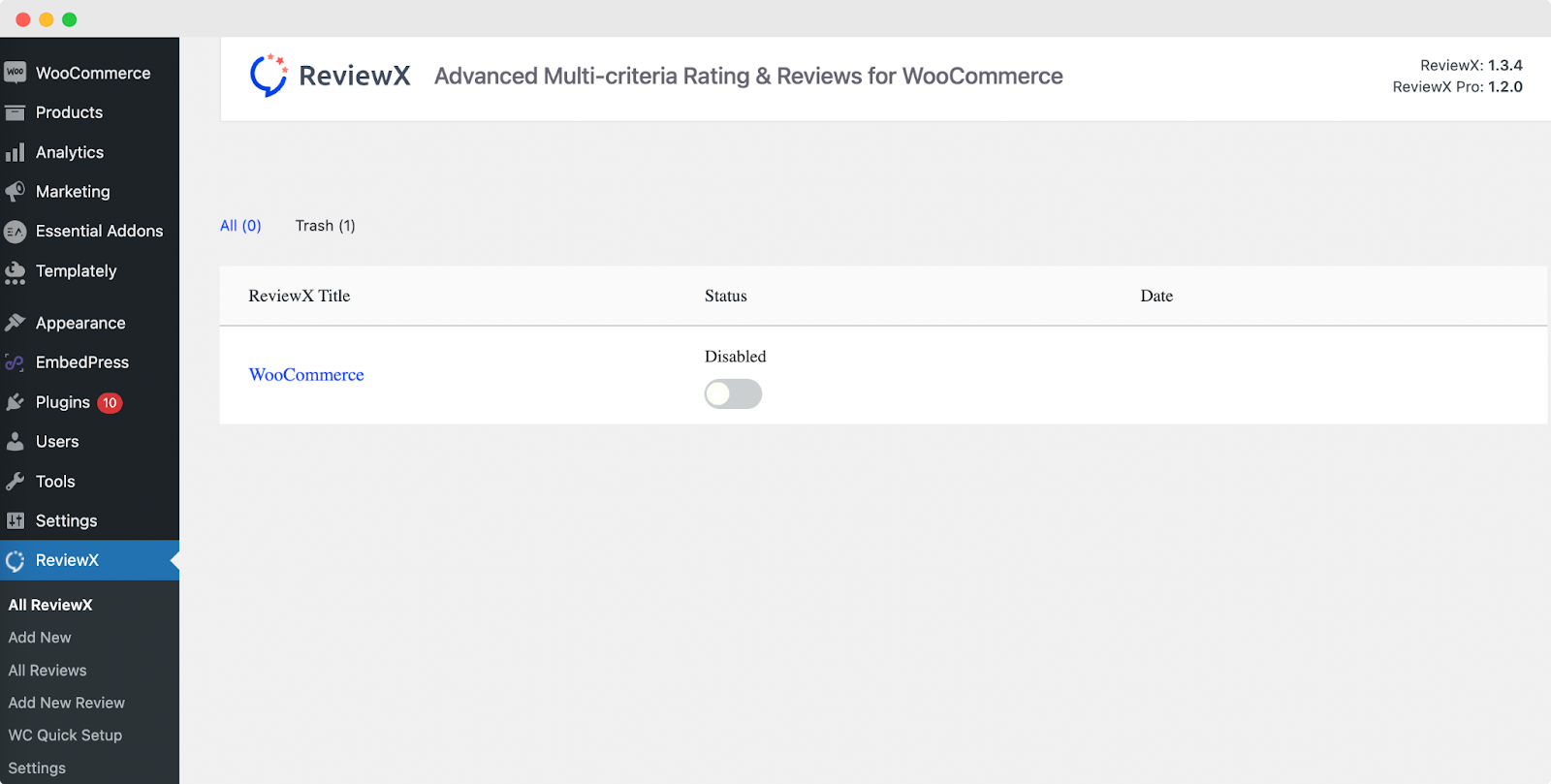
Task: Choose Add New in ReviewX submenu
Action: [x=40, y=638]
